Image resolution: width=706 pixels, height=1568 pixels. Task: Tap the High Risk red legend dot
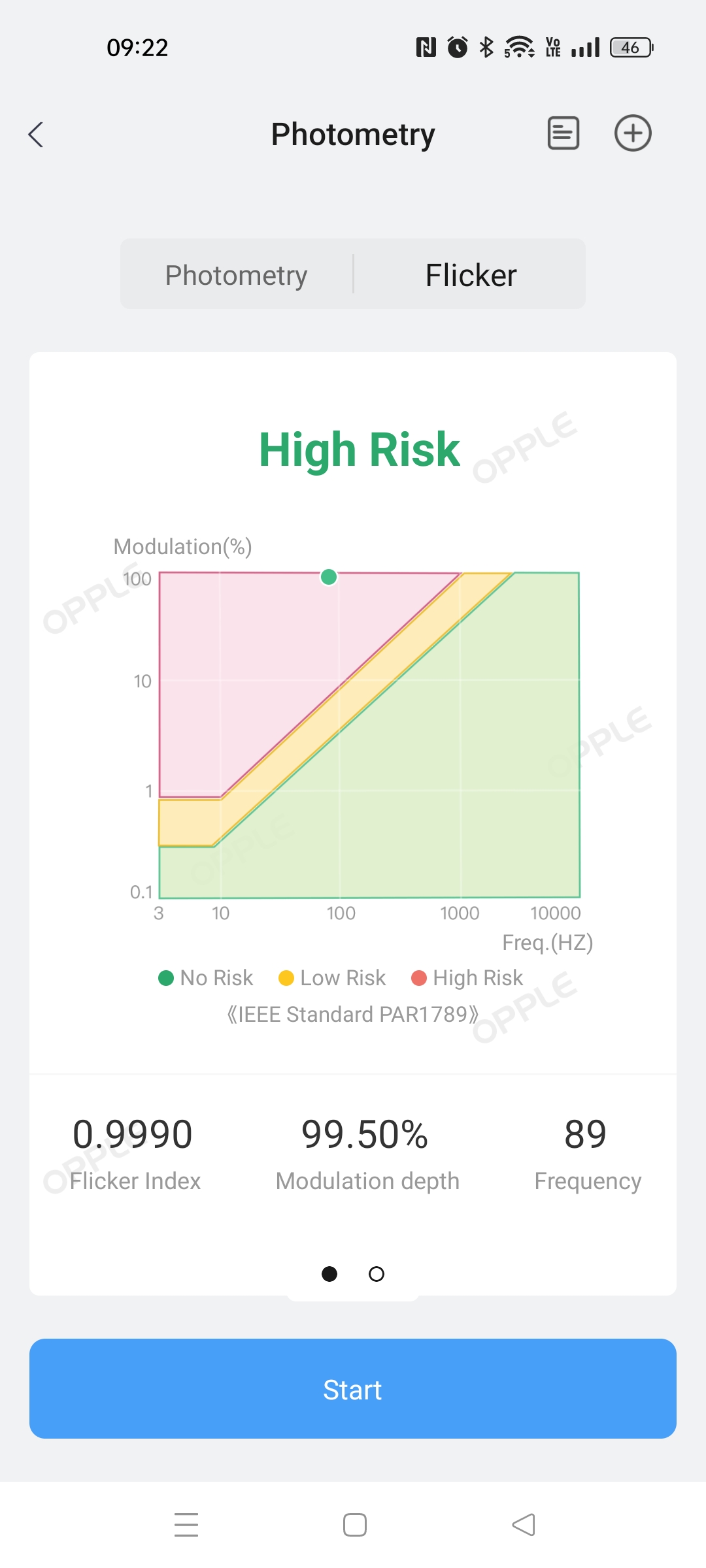[419, 977]
